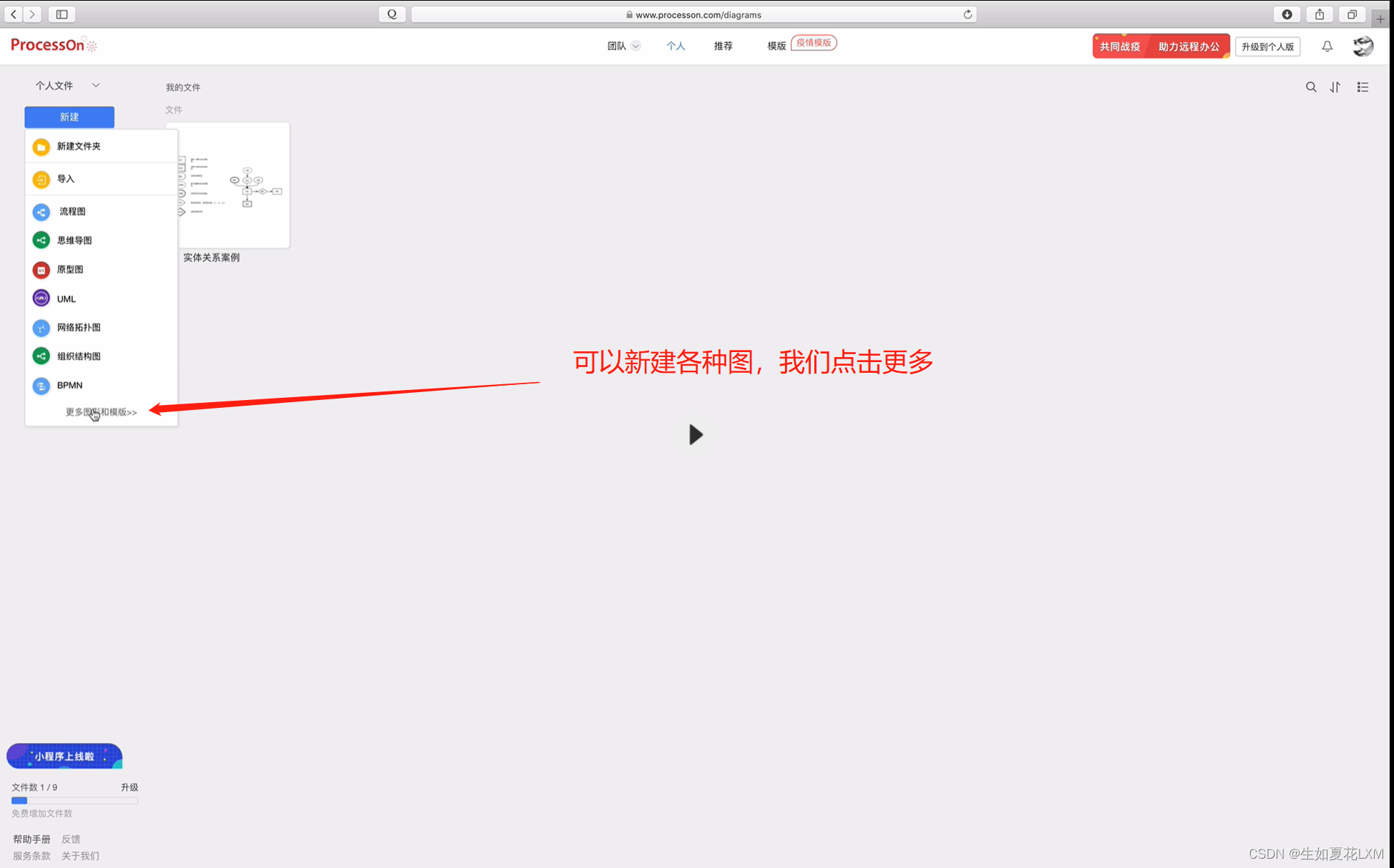
Task: Toggle list view layout icon
Action: 1363,87
